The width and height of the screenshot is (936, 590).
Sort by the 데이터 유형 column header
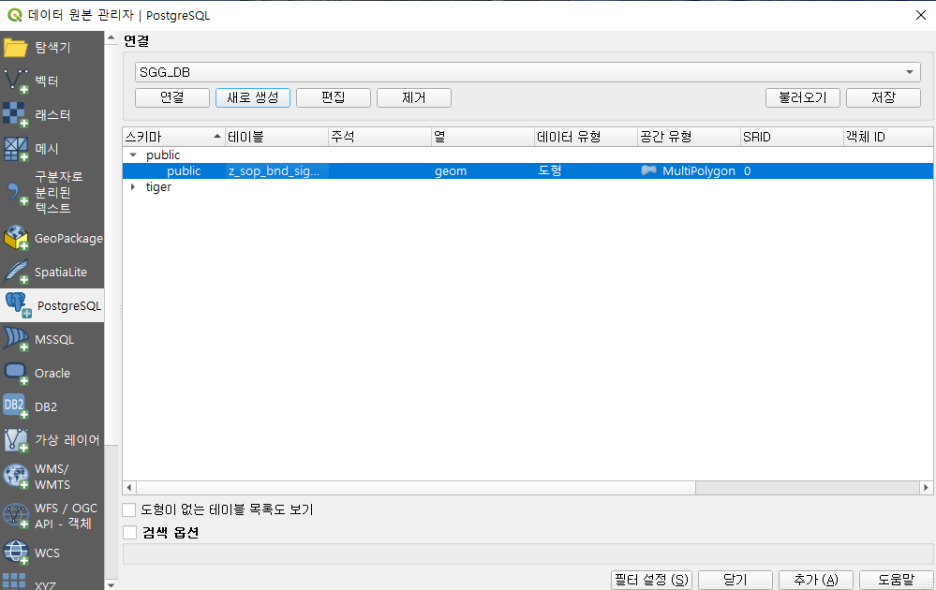[586, 137]
